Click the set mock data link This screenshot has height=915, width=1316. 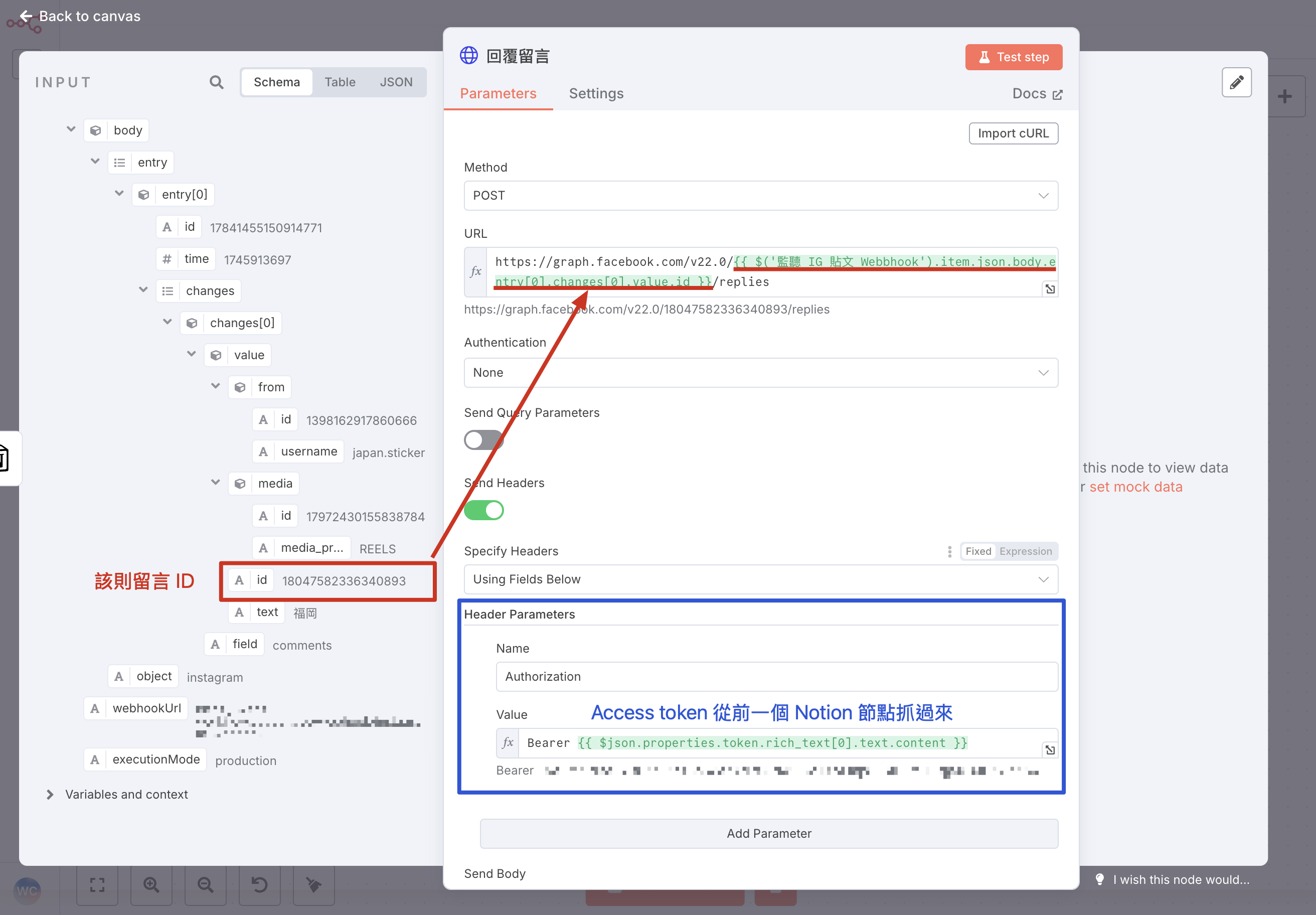1135,487
